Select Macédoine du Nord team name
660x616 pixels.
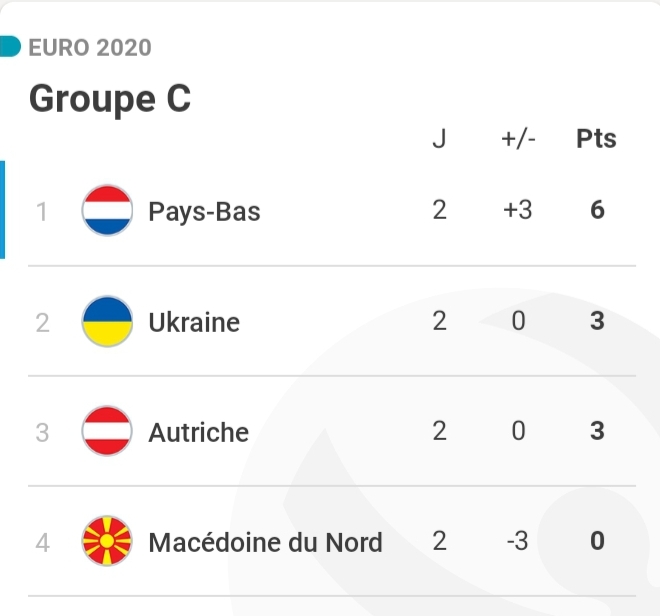(265, 542)
